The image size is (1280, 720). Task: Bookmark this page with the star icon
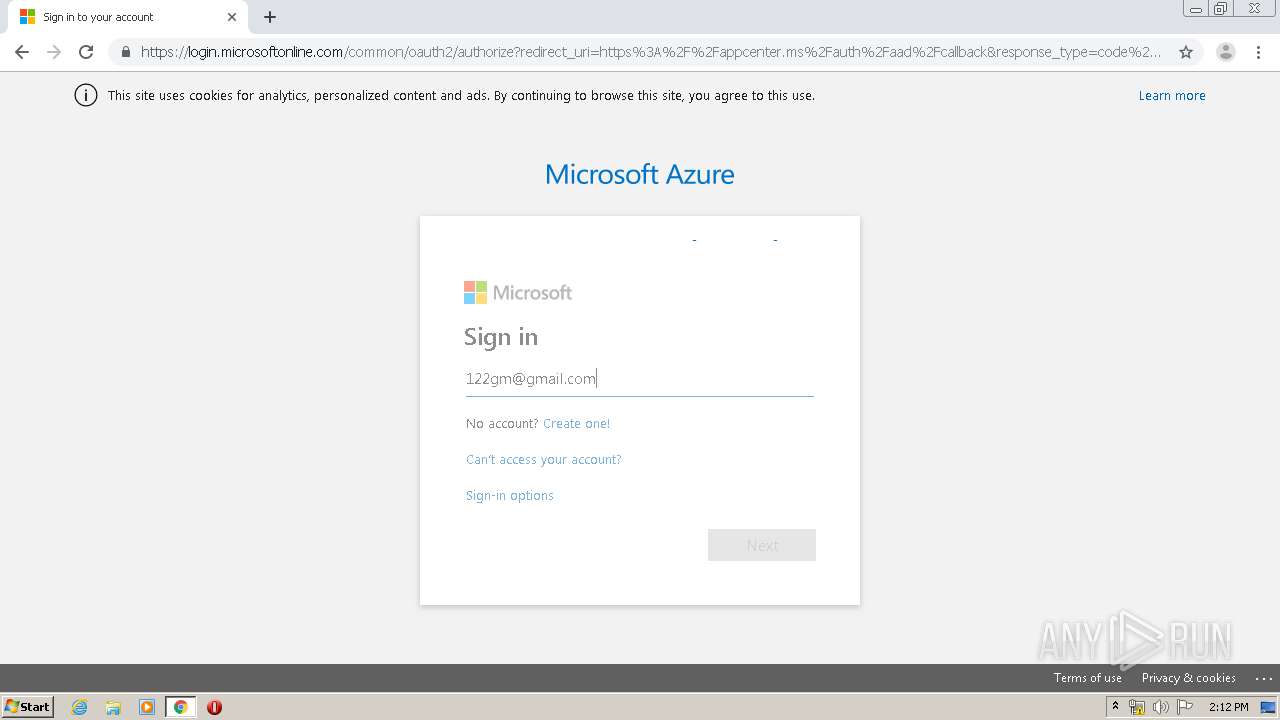click(1186, 52)
